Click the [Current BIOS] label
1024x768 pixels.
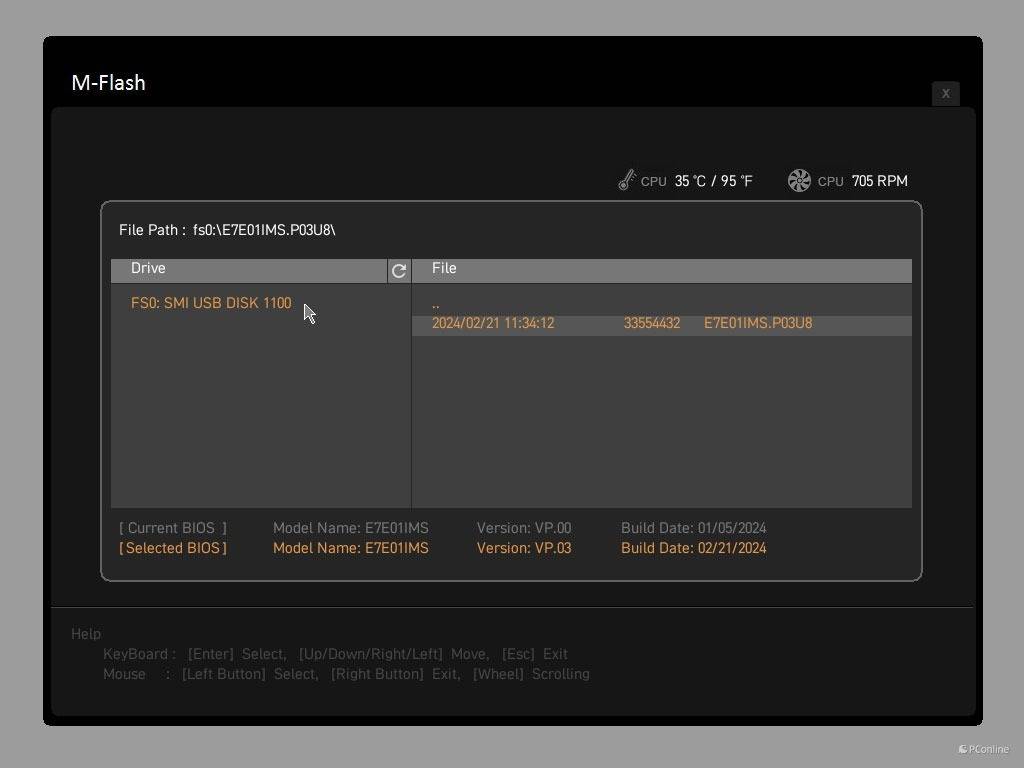click(x=173, y=528)
